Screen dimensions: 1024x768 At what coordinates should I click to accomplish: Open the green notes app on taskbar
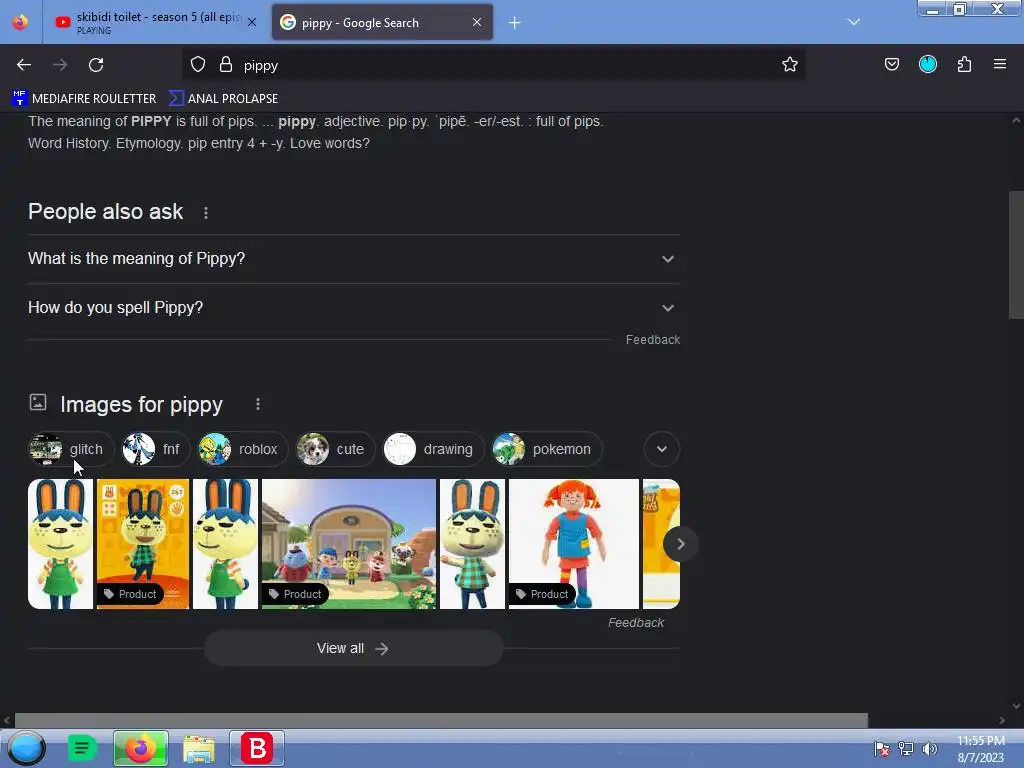click(x=82, y=748)
